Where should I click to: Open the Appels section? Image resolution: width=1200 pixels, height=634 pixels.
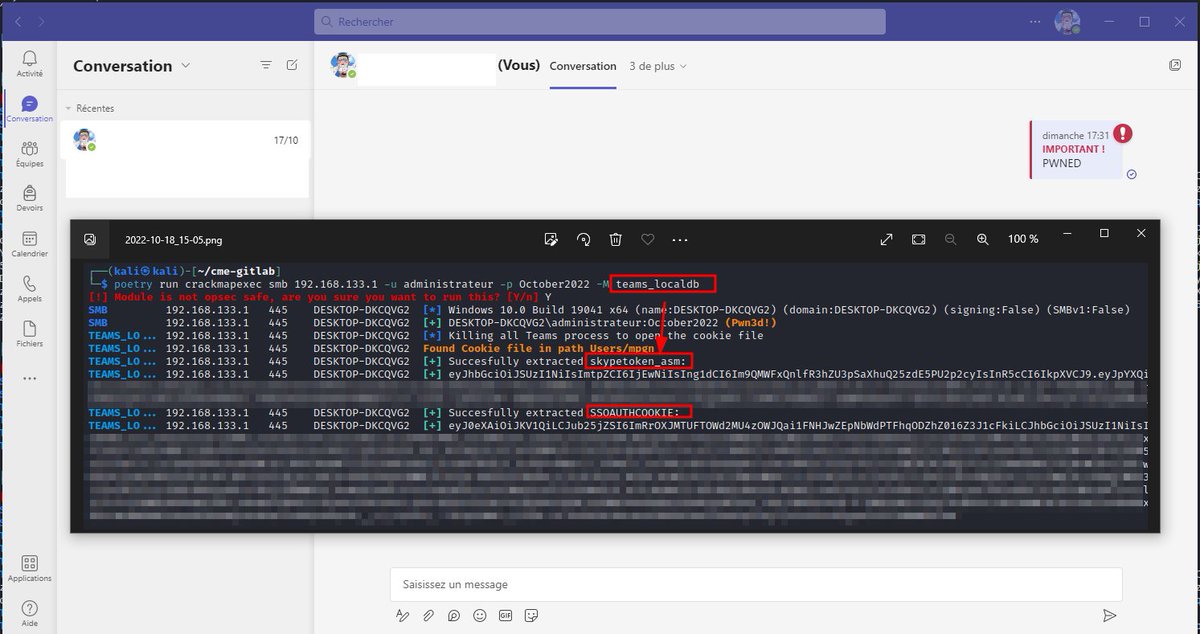[30, 289]
